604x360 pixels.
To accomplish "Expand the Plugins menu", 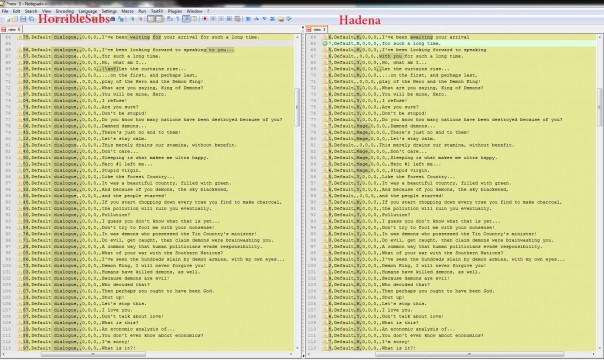I will click(x=175, y=11).
